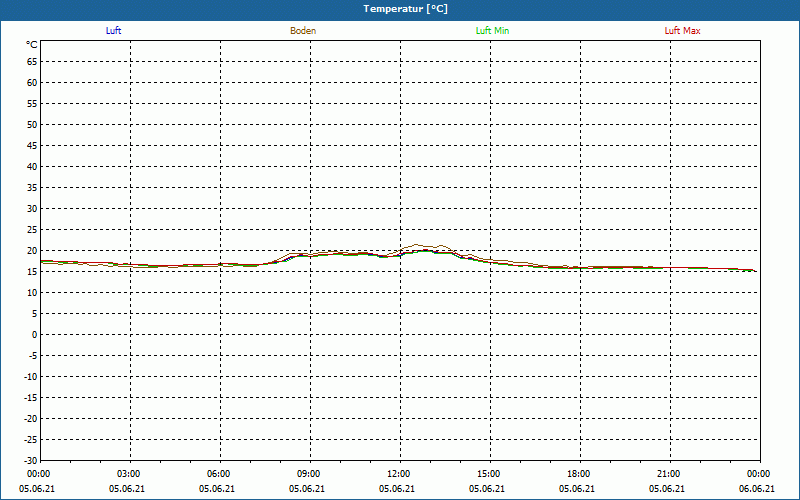The image size is (800, 500).
Task: Click the 10 y-axis label
Action: (x=32, y=293)
